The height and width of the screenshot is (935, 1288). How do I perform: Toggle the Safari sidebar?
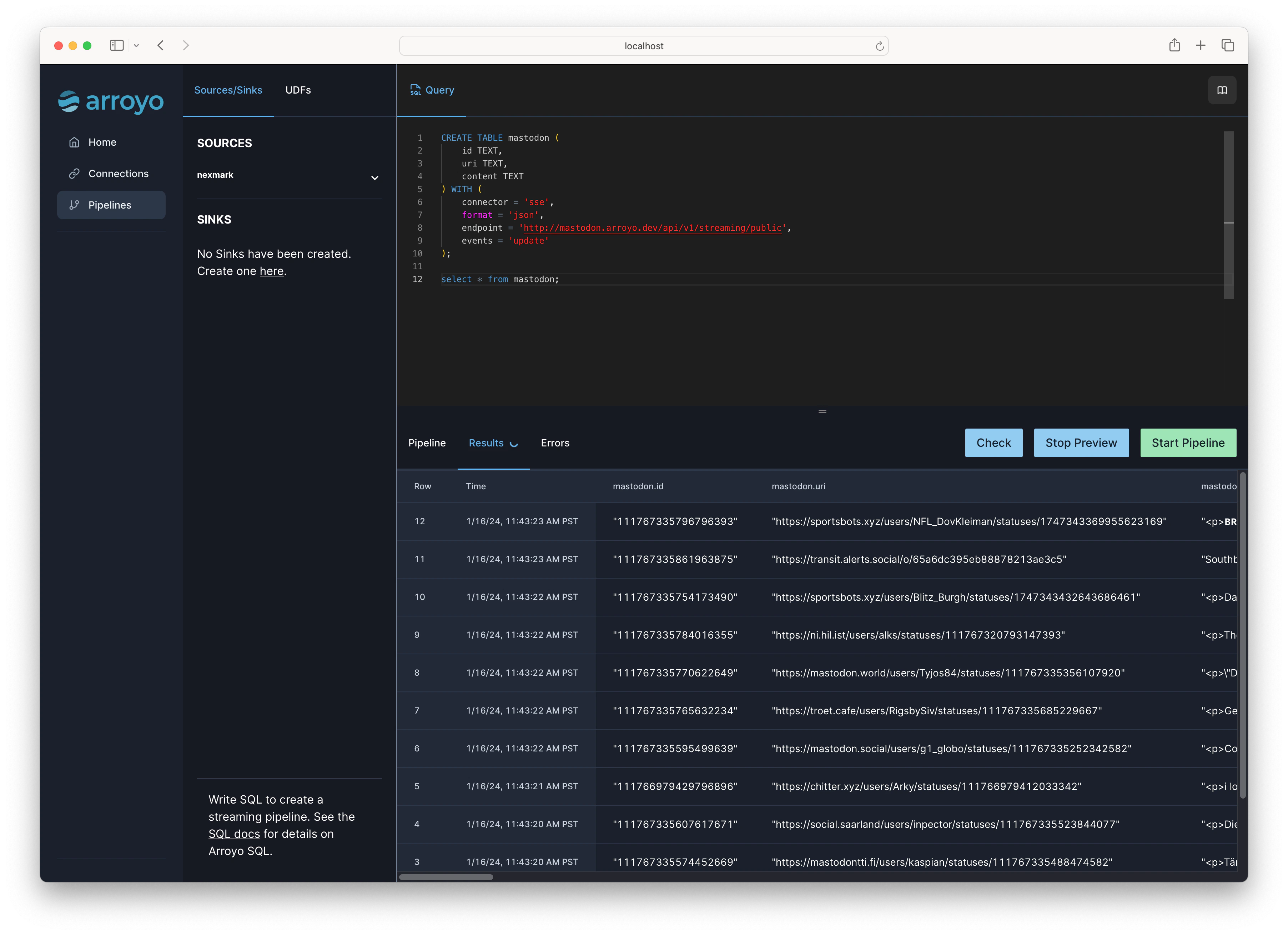coord(116,45)
